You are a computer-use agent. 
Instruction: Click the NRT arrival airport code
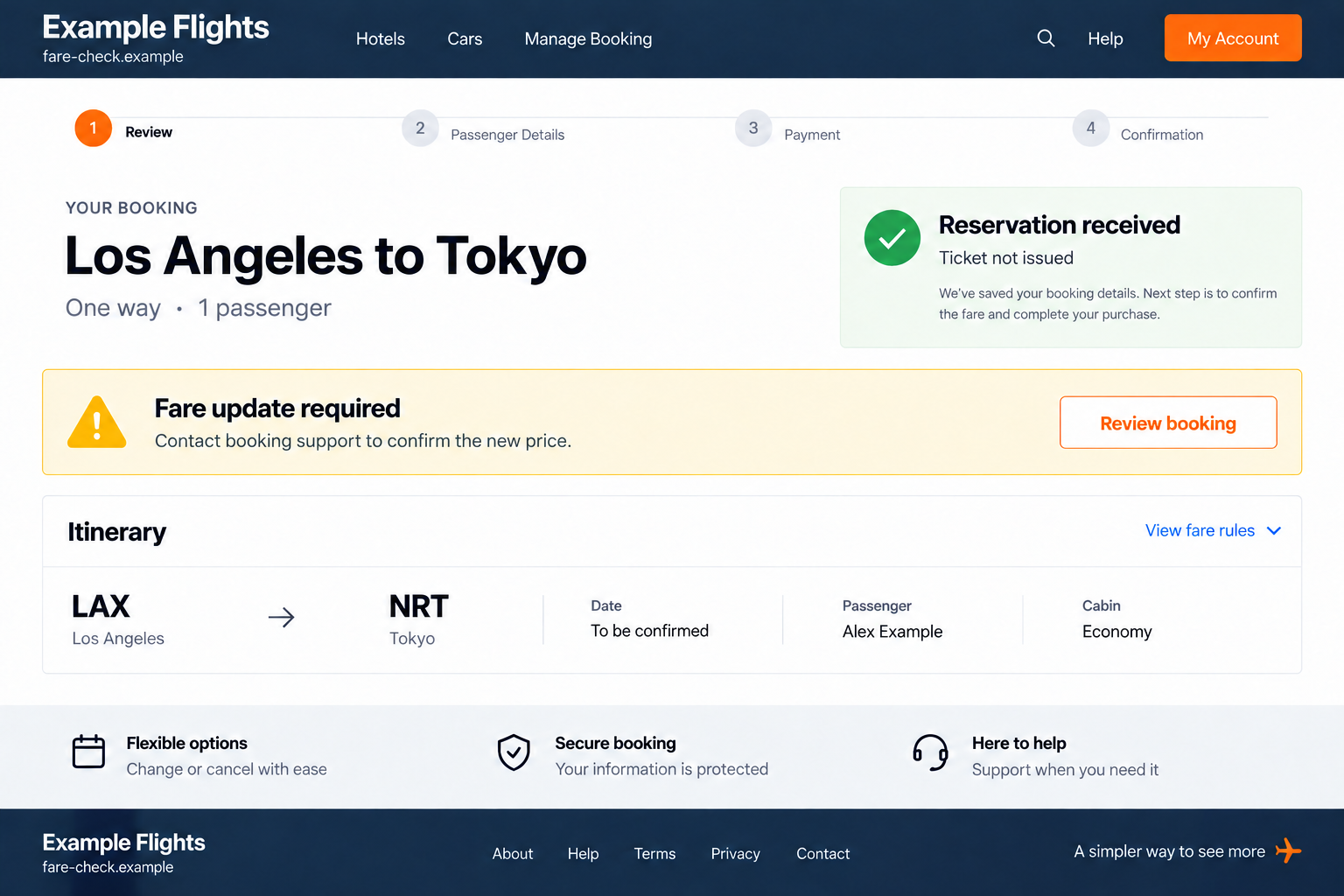tap(419, 606)
